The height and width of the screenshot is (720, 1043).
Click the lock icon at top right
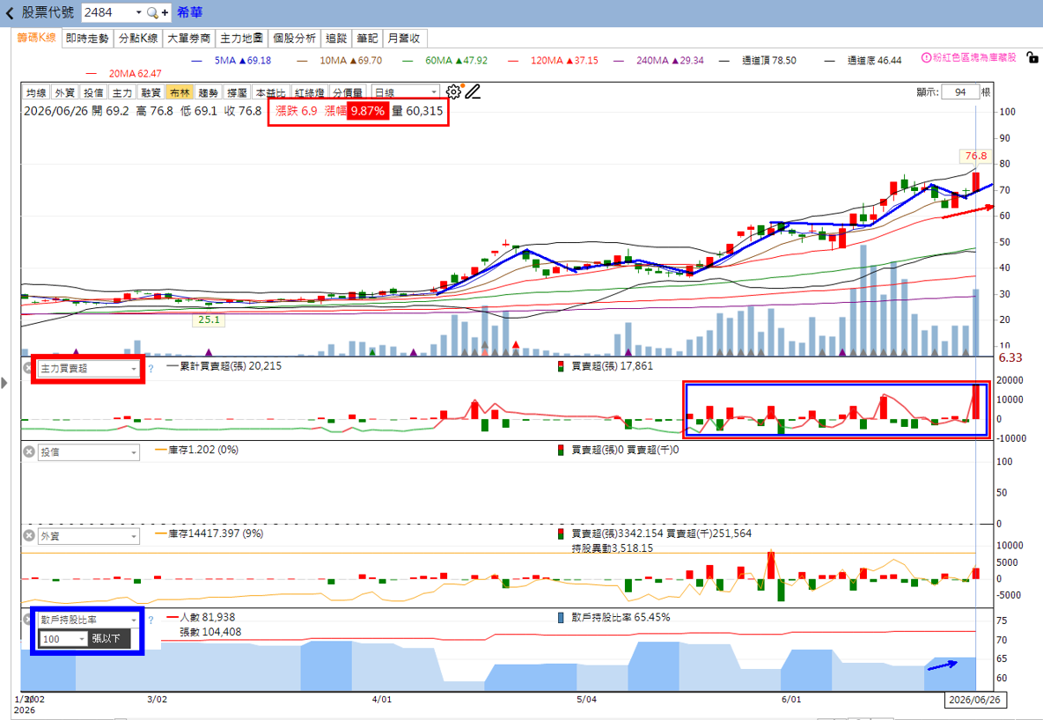pyautogui.click(x=1032, y=58)
